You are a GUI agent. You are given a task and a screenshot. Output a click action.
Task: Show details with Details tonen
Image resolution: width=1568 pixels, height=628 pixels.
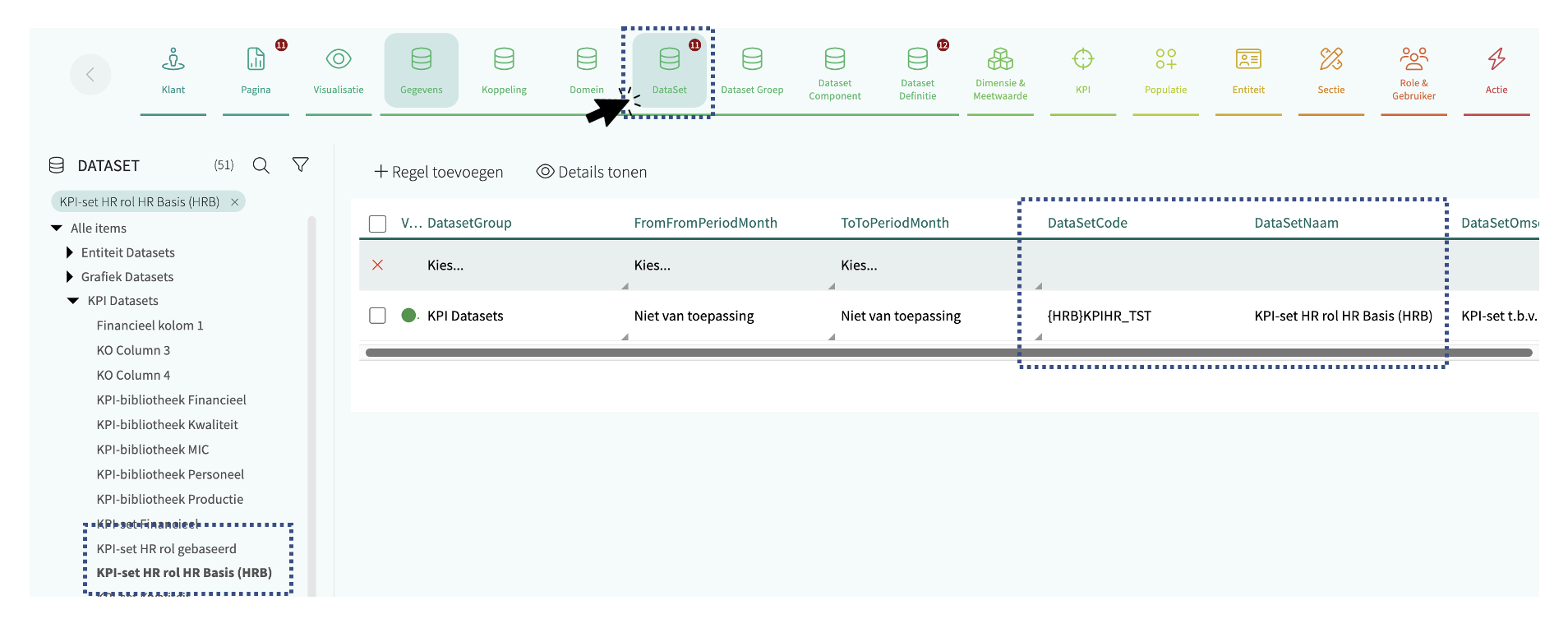point(592,172)
